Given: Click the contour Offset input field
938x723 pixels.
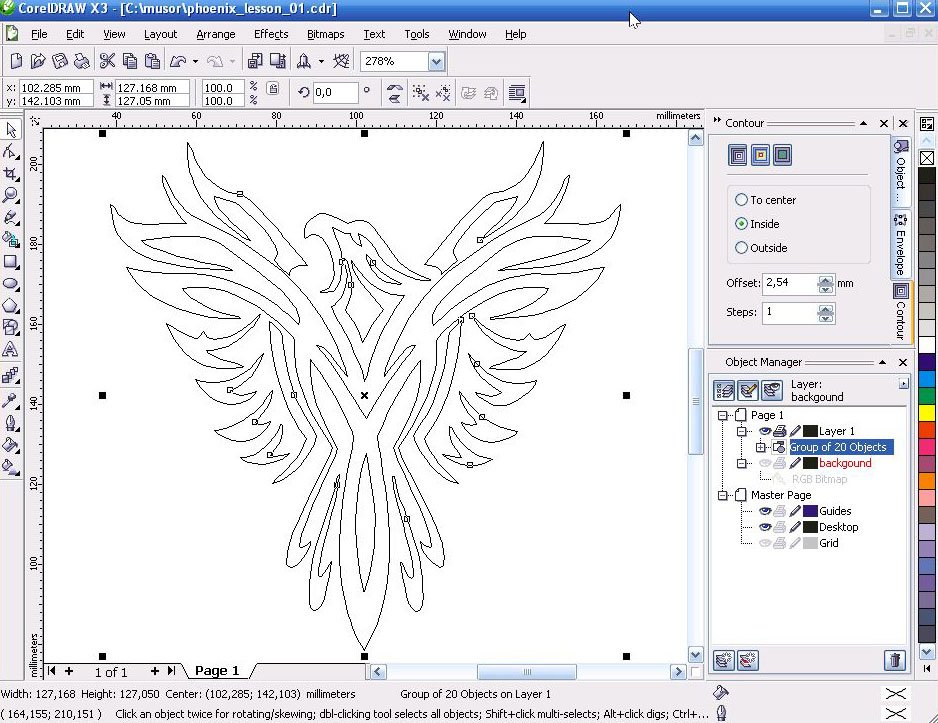Looking at the screenshot, I should [788, 283].
